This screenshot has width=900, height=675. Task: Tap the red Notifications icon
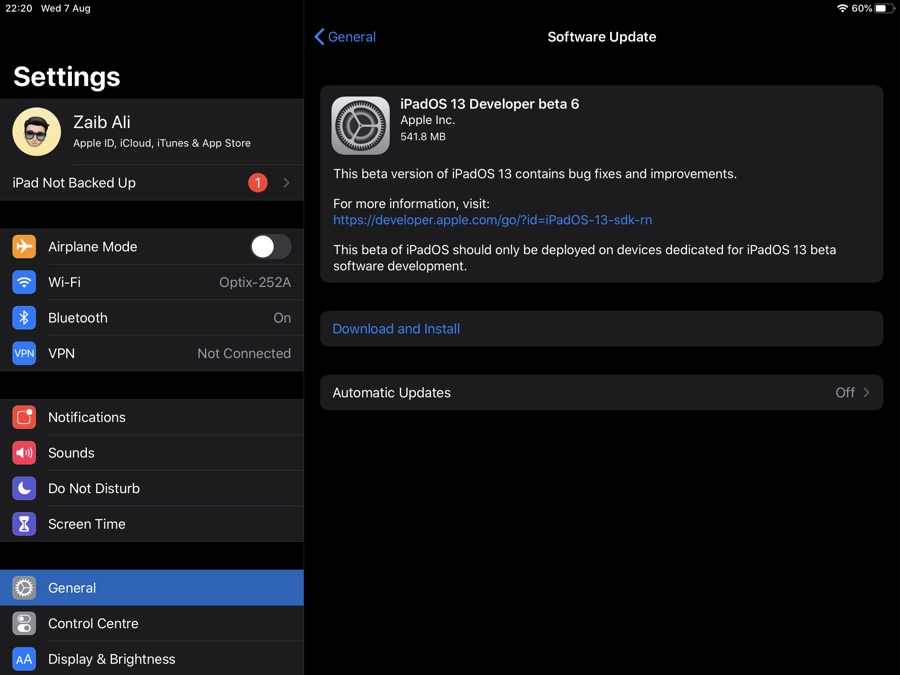24,417
